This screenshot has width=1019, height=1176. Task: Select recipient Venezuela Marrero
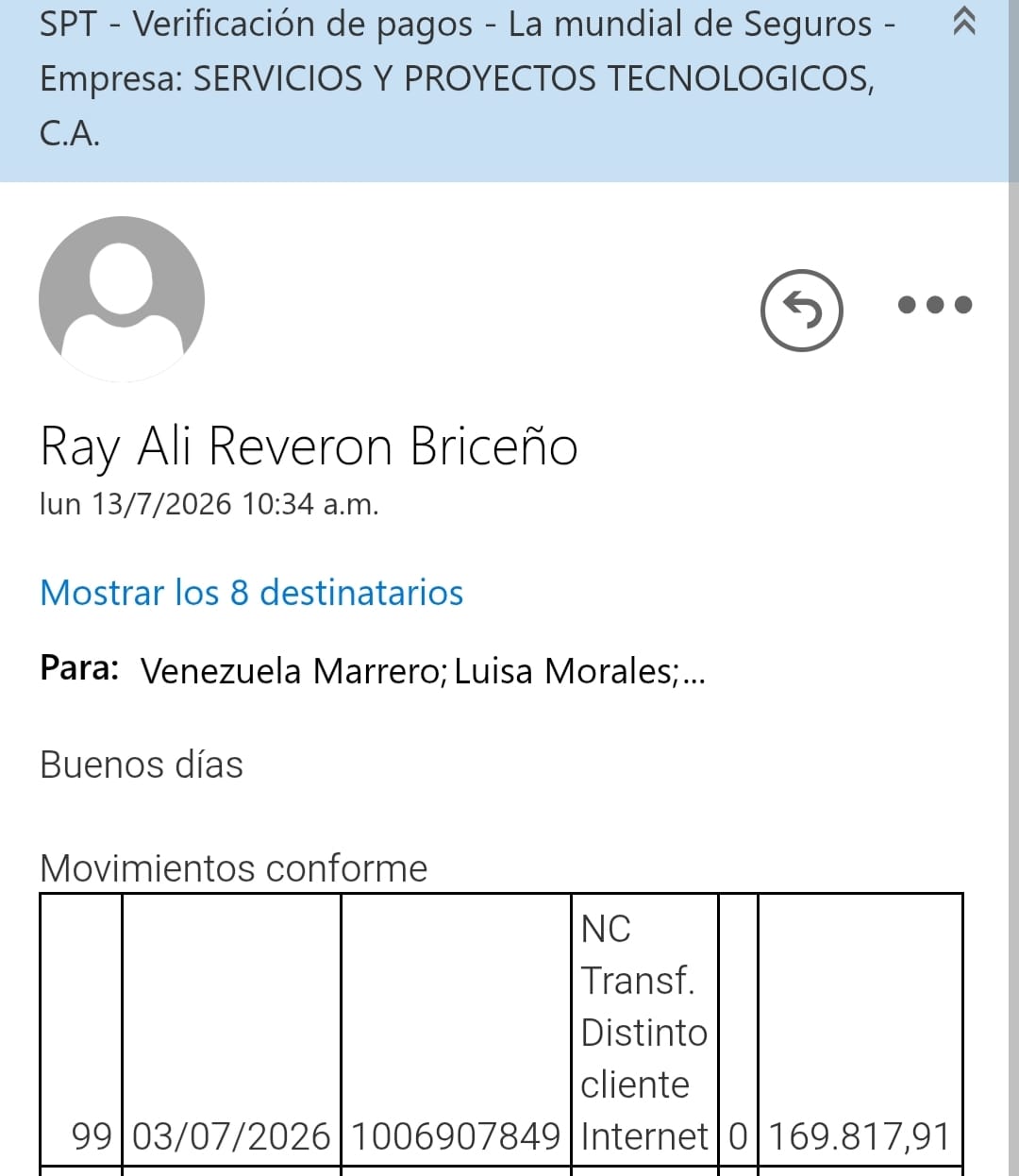[x=293, y=671]
